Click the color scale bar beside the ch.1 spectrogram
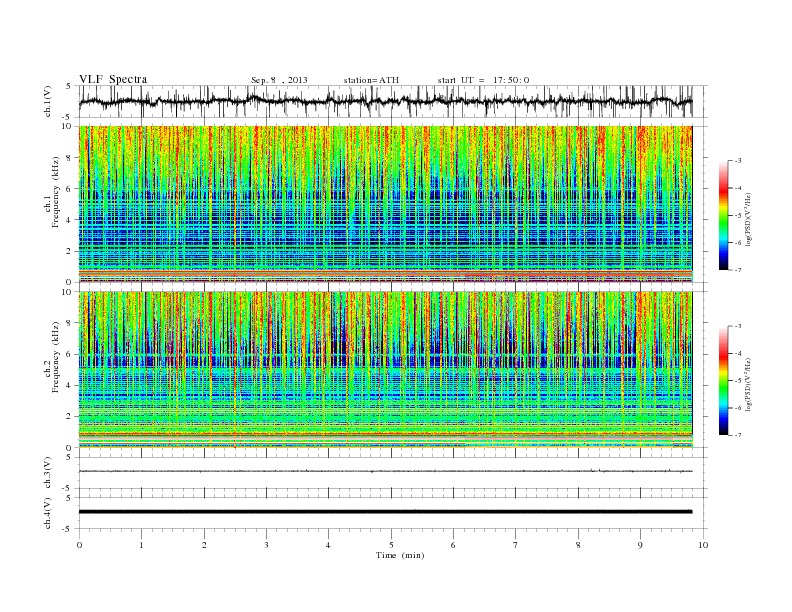The height and width of the screenshot is (612, 792). click(x=723, y=216)
